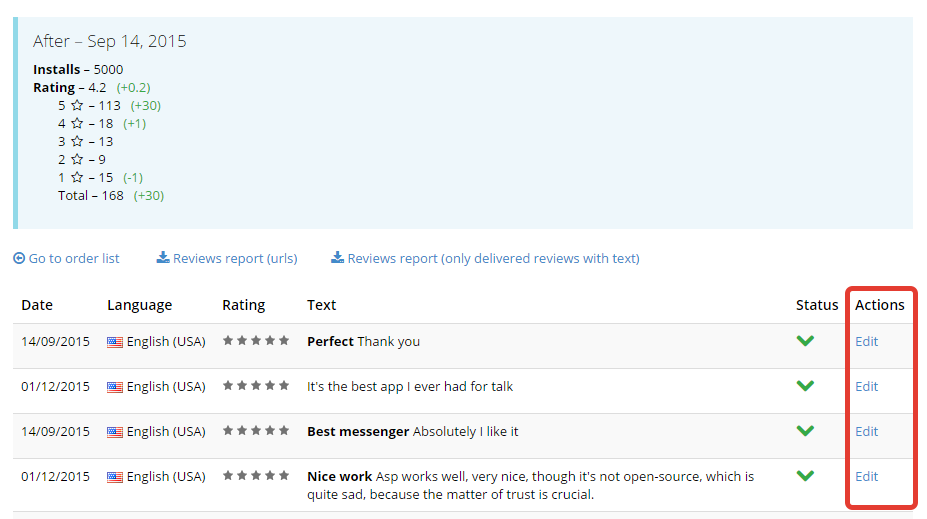This screenshot has width=927, height=519.
Task: Click date 14/09/2015 in 'Best messenger' row
Action: pyautogui.click(x=56, y=432)
